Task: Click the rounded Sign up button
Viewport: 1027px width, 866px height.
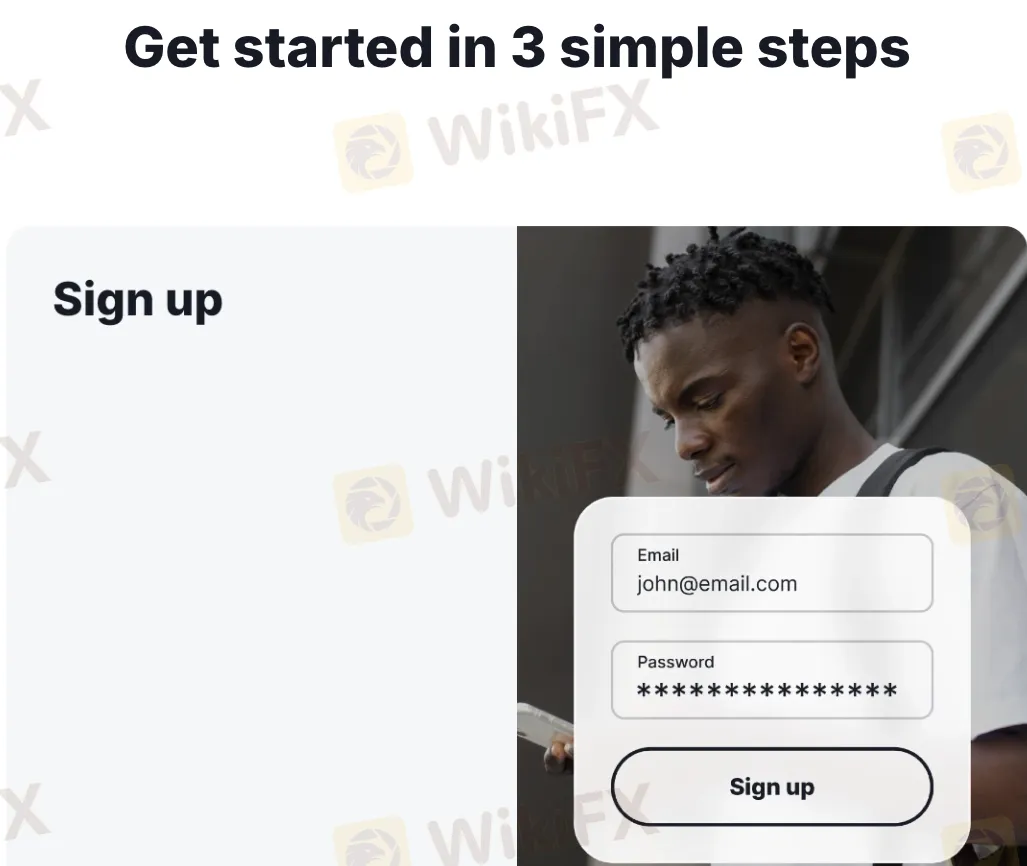Action: [x=772, y=787]
